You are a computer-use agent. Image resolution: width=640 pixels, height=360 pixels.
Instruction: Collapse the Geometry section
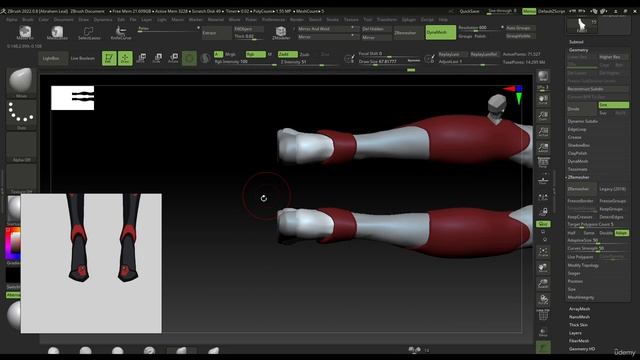click(x=578, y=50)
